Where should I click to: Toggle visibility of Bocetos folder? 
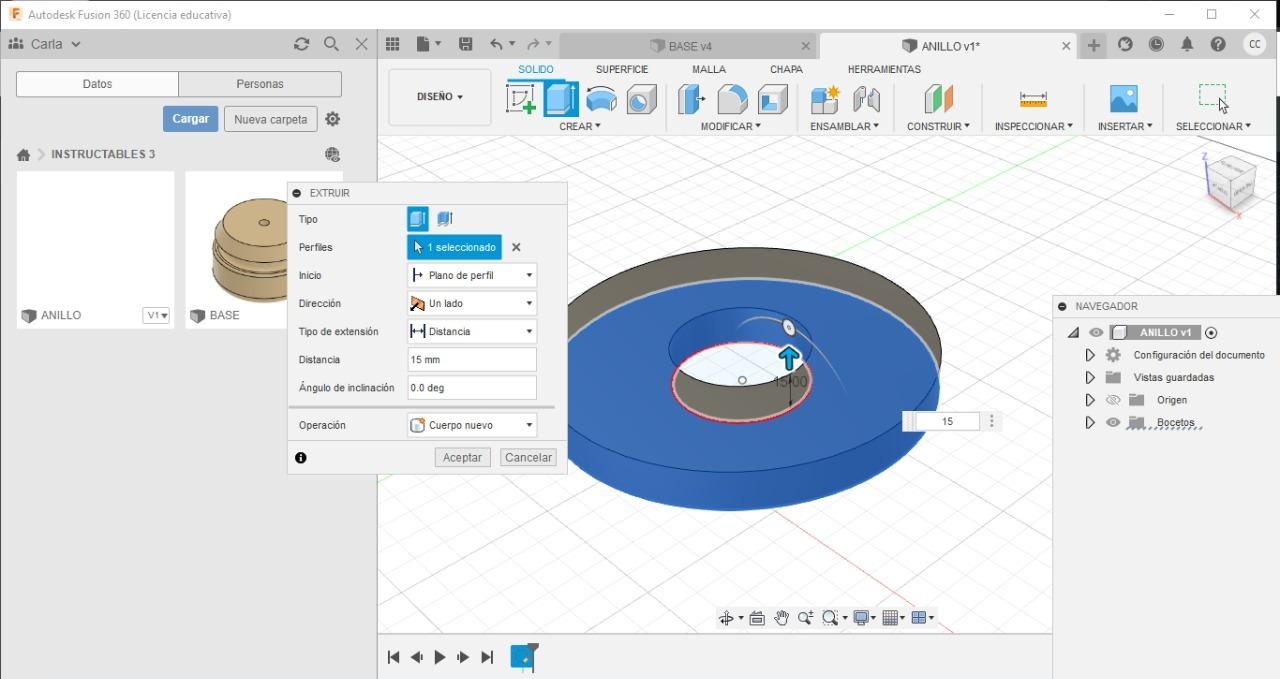pyautogui.click(x=1113, y=422)
